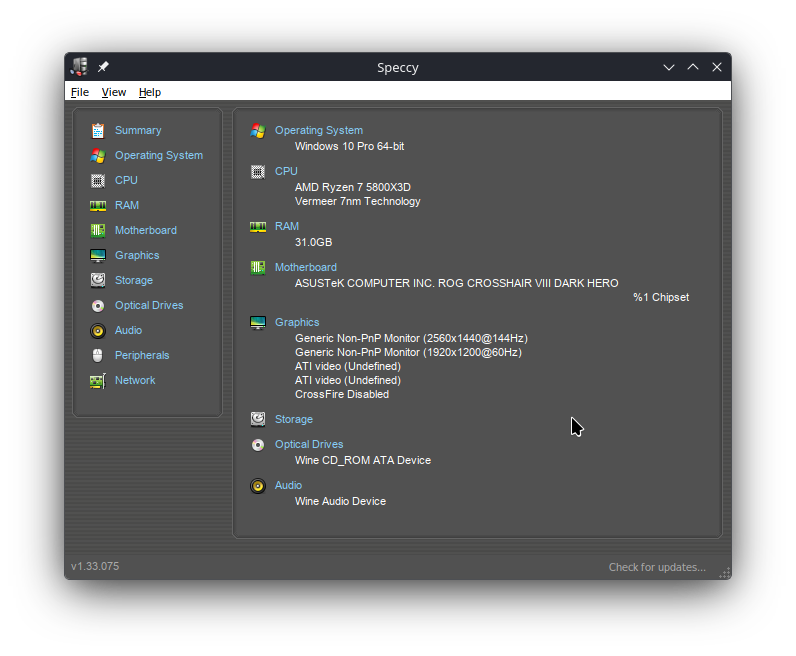The width and height of the screenshot is (796, 656).
Task: Show Graphics details from sidebar
Action: 137,255
